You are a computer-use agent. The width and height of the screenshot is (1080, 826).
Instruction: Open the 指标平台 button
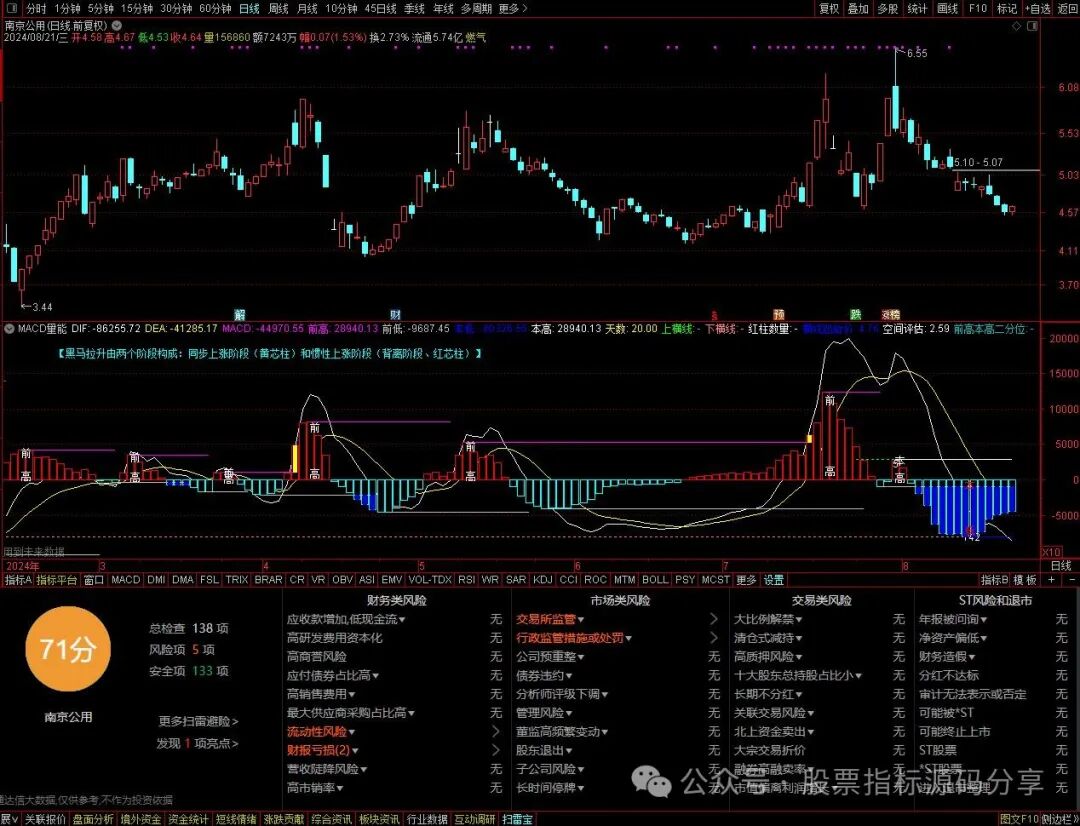point(56,580)
